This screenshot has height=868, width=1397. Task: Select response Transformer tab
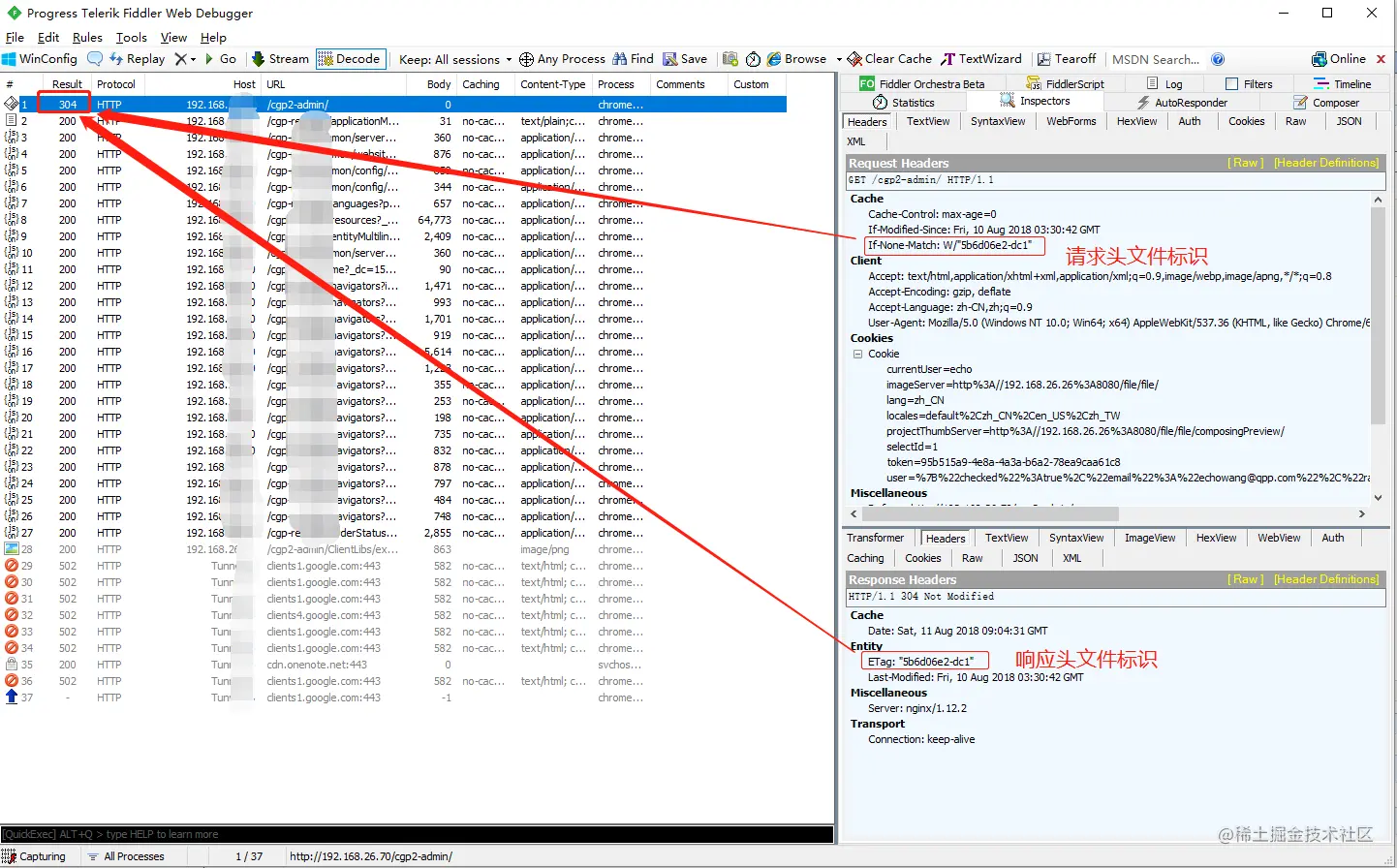(x=875, y=538)
